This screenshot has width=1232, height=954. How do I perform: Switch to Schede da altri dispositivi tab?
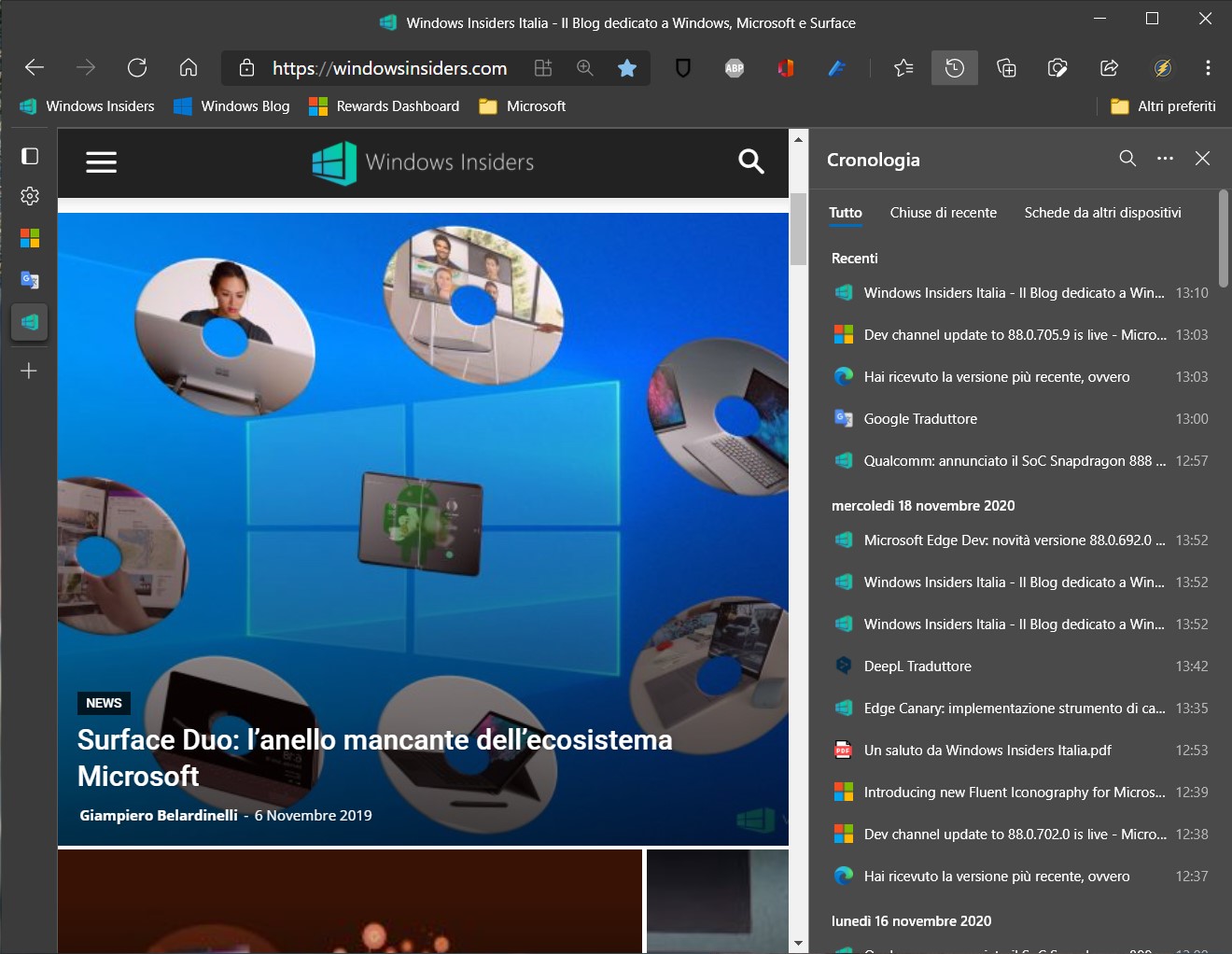pyautogui.click(x=1103, y=213)
